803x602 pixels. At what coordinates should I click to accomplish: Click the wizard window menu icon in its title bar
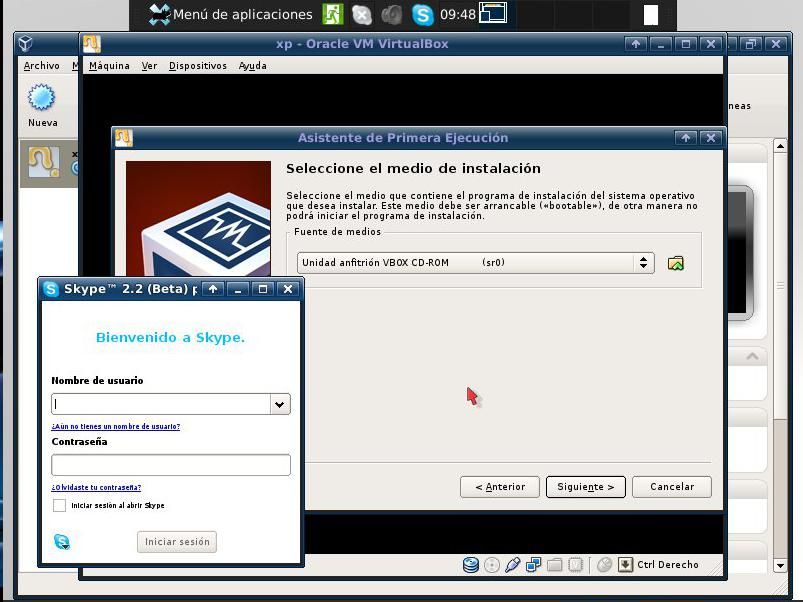click(x=124, y=138)
